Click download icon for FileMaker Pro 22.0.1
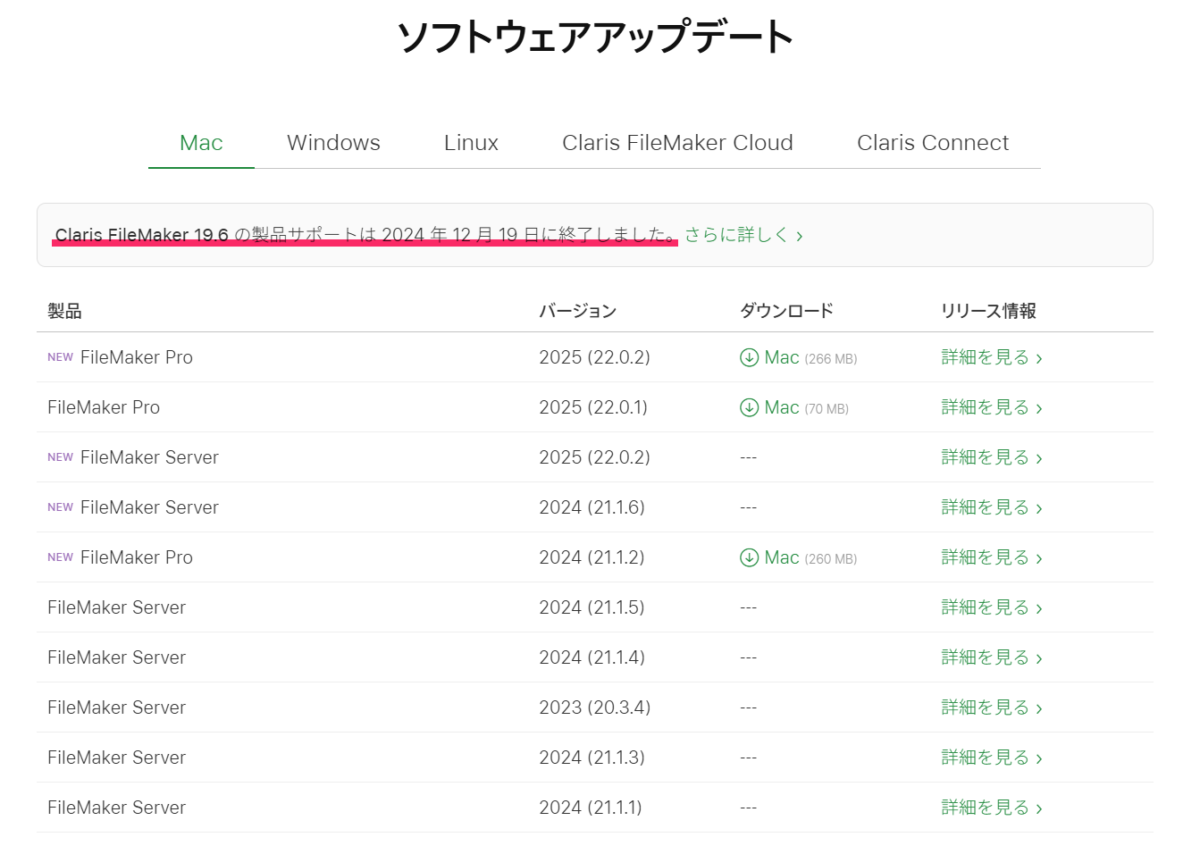The width and height of the screenshot is (1200, 854). [x=749, y=408]
